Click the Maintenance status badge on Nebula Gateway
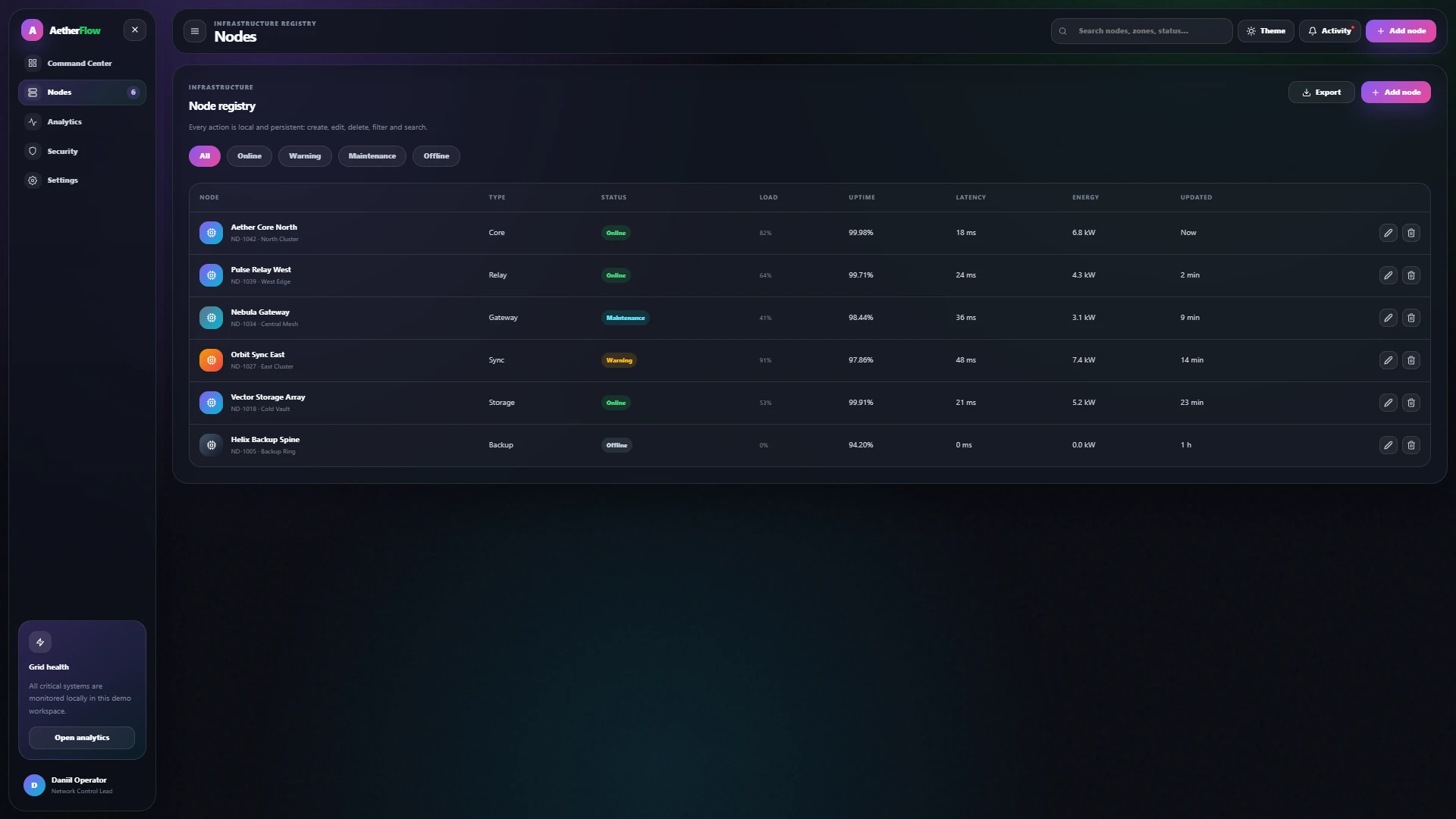Image resolution: width=1456 pixels, height=819 pixels. coord(626,318)
